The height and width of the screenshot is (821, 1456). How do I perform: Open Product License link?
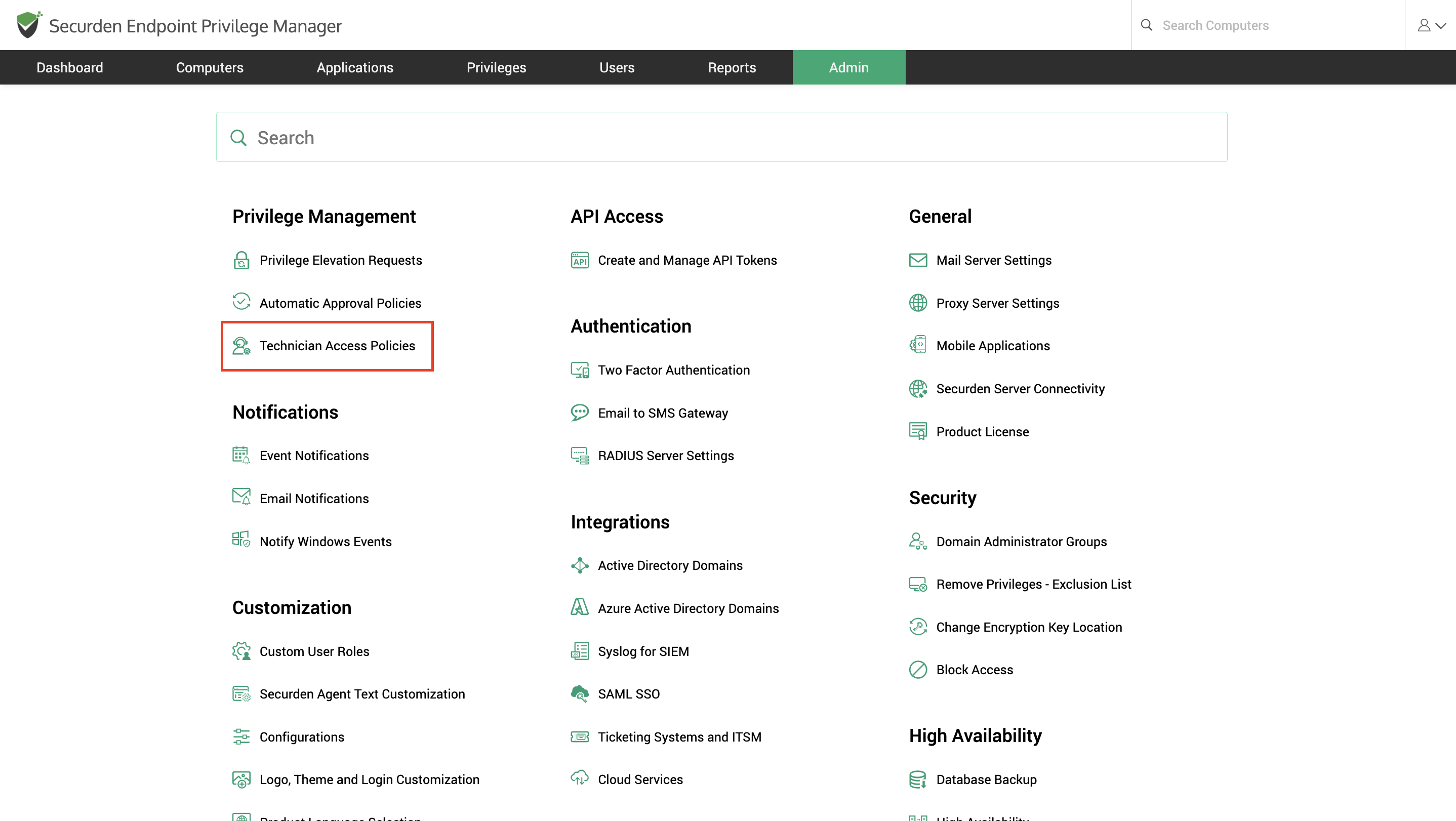pyautogui.click(x=982, y=432)
